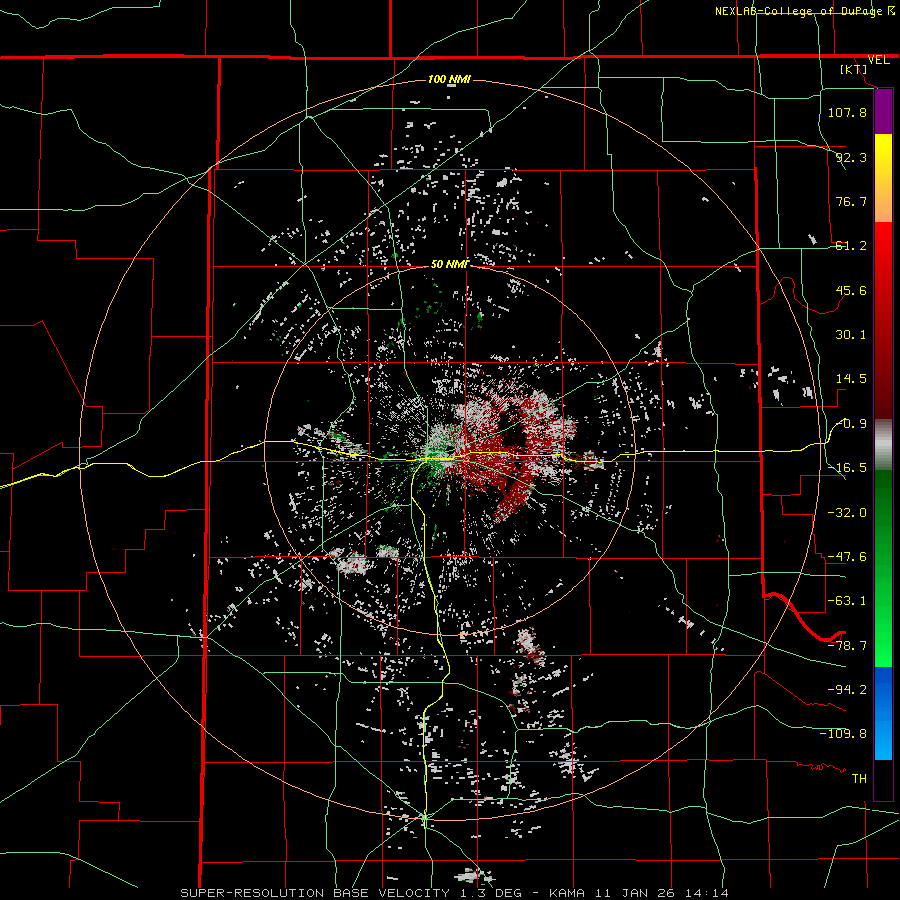
Task: Click the -16.5 scale value
Action: [x=847, y=468]
